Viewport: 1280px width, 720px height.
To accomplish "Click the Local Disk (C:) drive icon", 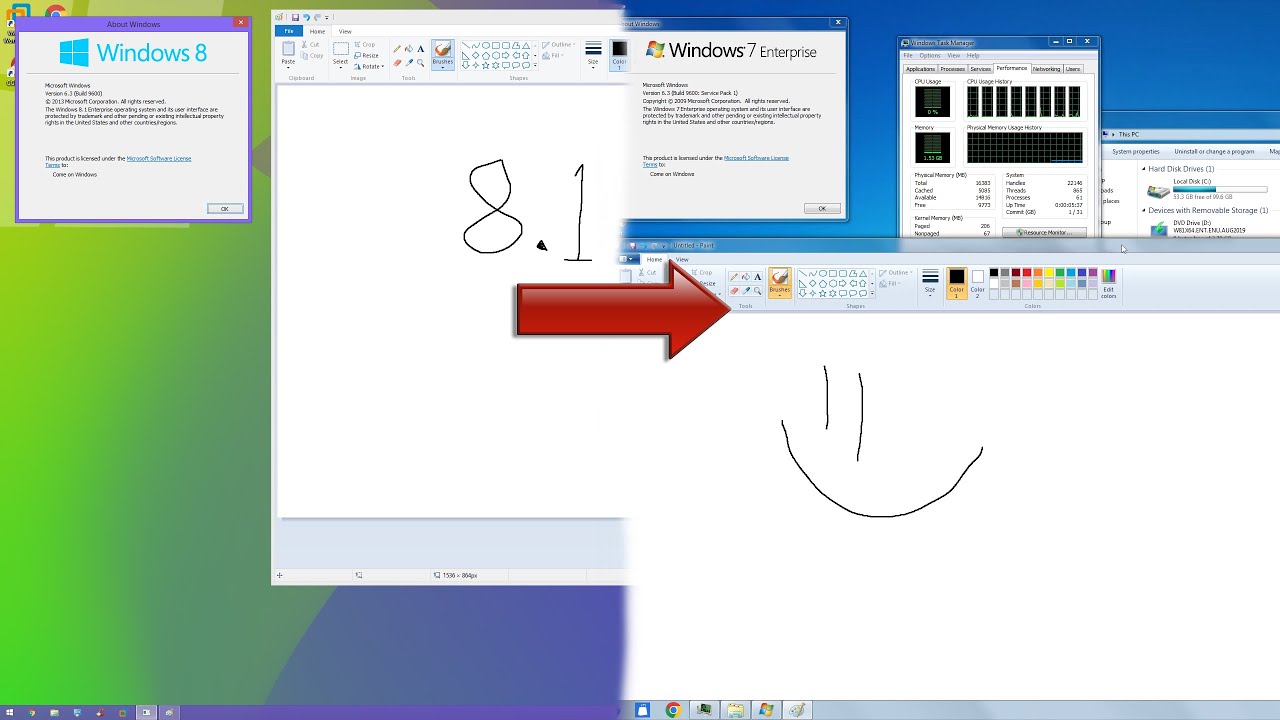I will 1159,191.
